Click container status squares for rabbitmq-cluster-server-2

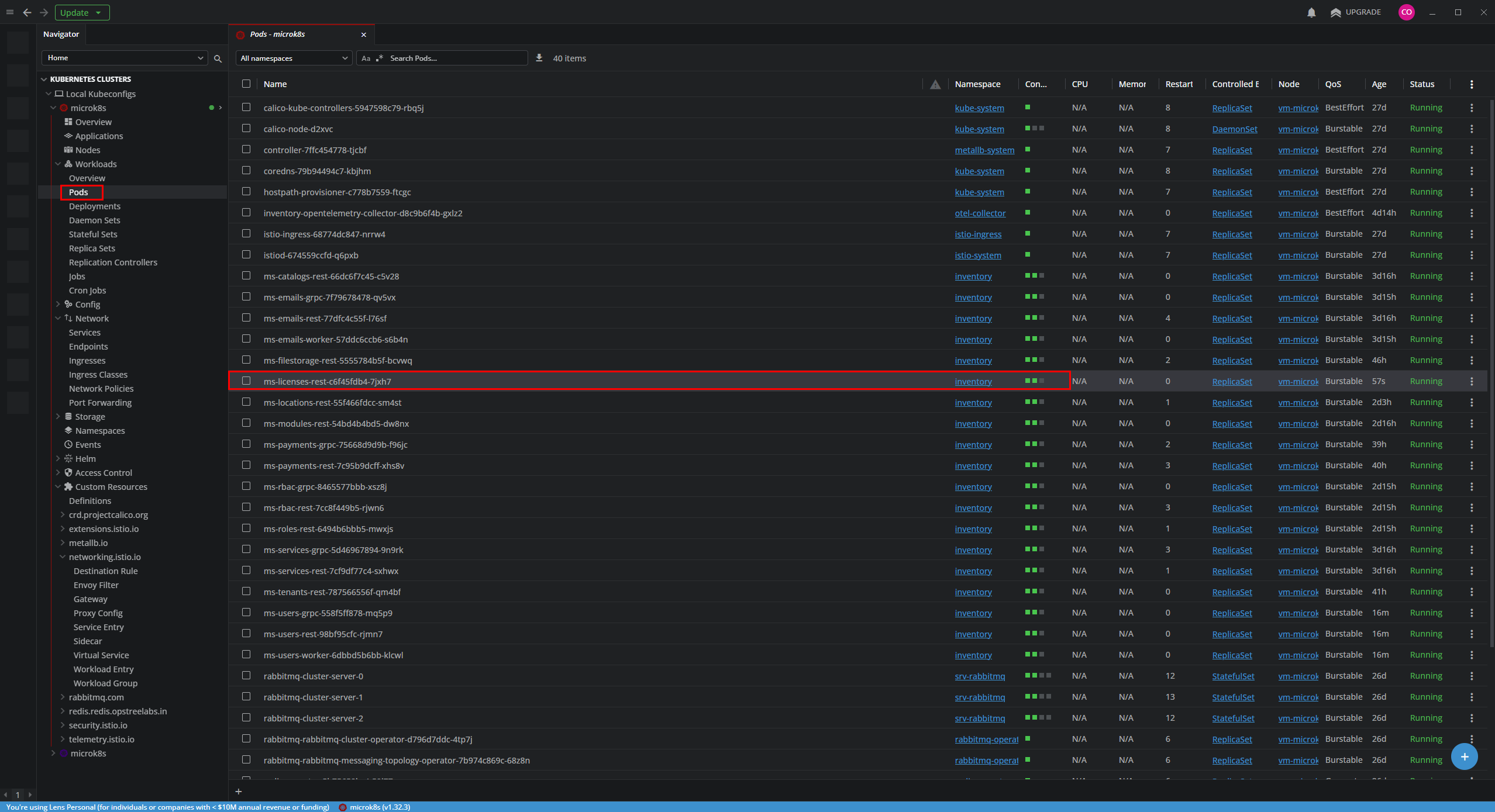[x=1038, y=717]
